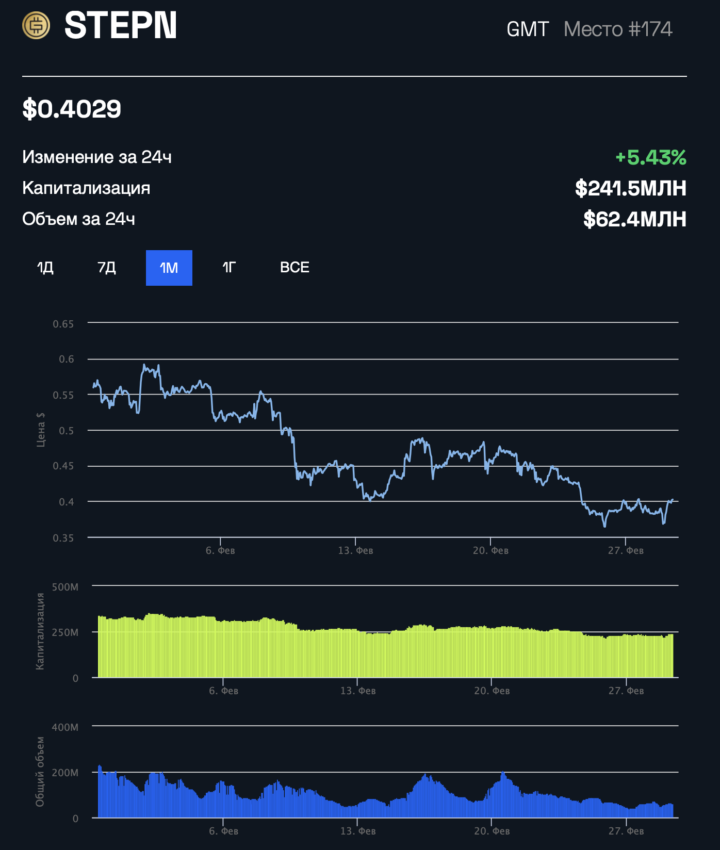Click the STEPN gold coin logo
The height and width of the screenshot is (850, 720).
click(36, 25)
